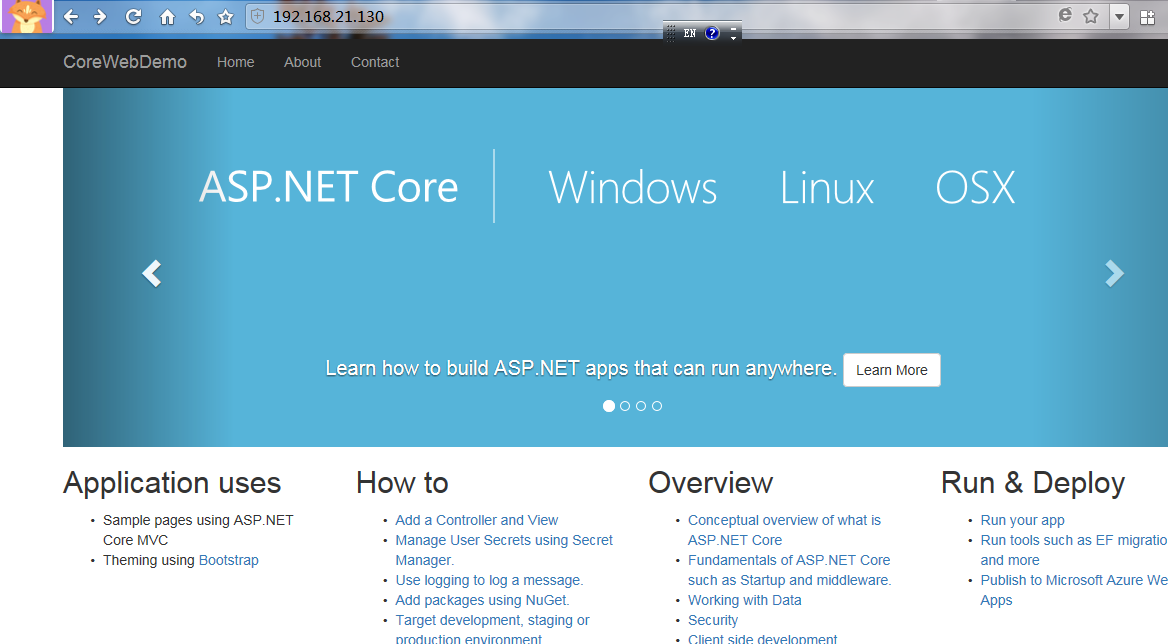
Task: Open the Home nav item
Action: click(x=235, y=63)
